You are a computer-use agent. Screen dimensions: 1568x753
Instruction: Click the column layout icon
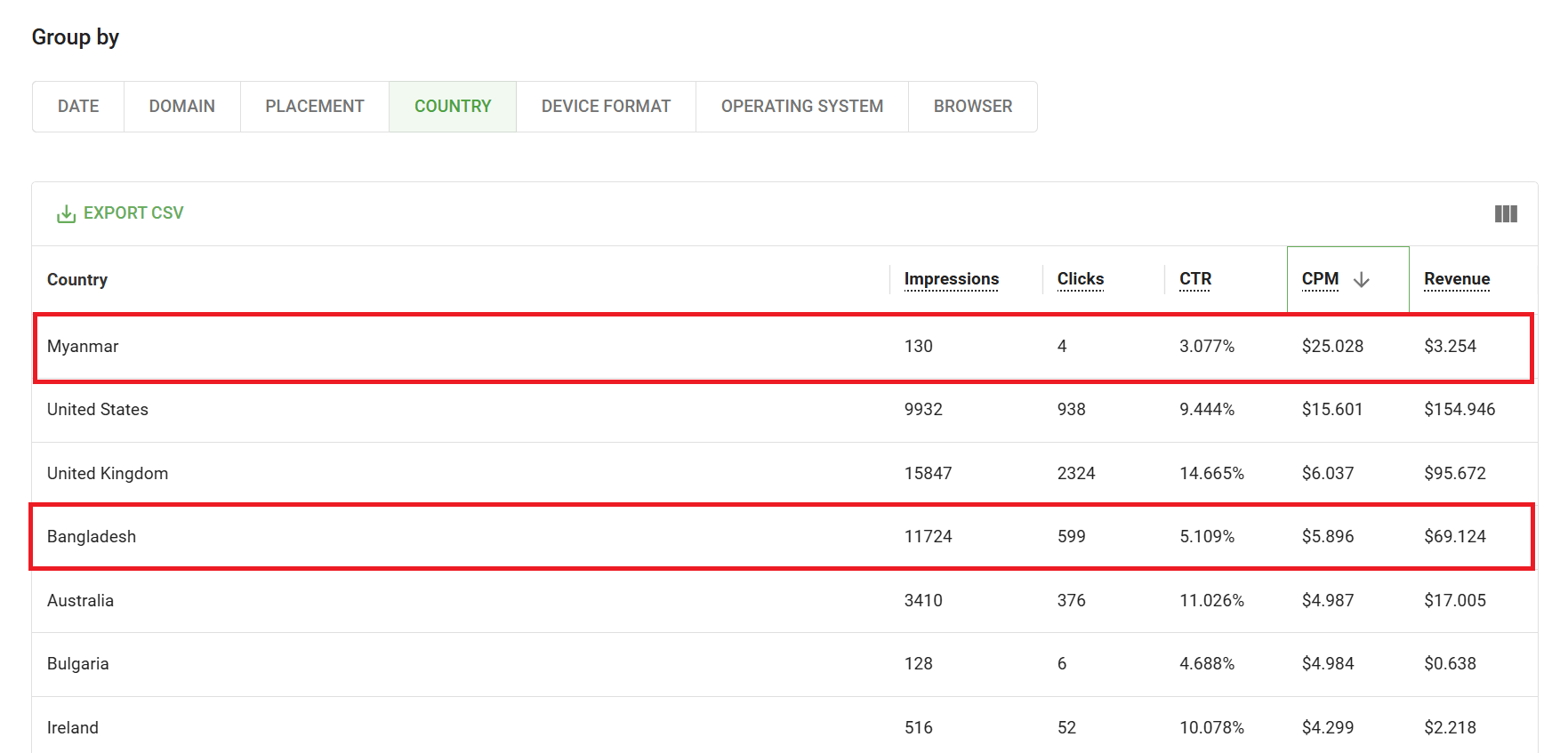pyautogui.click(x=1505, y=213)
